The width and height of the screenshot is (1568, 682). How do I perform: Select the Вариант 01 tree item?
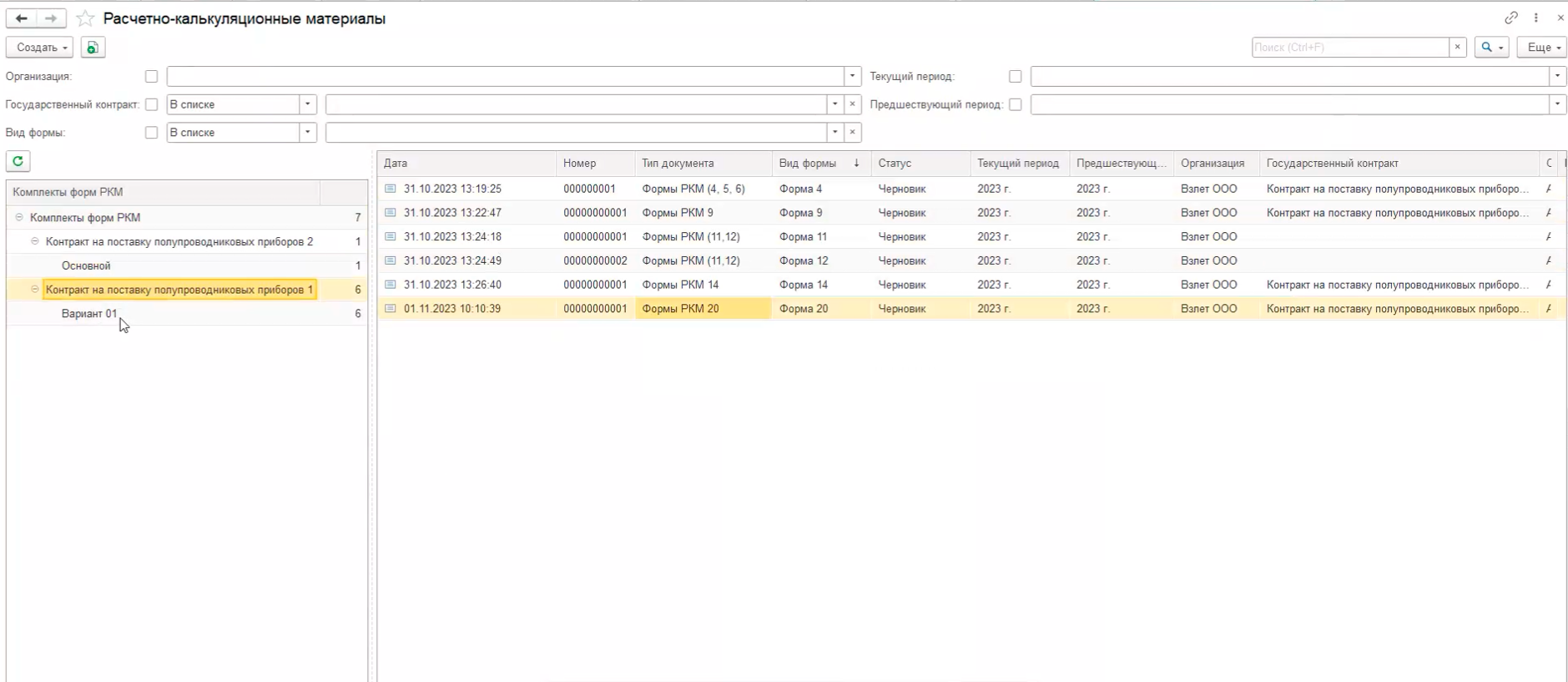89,314
